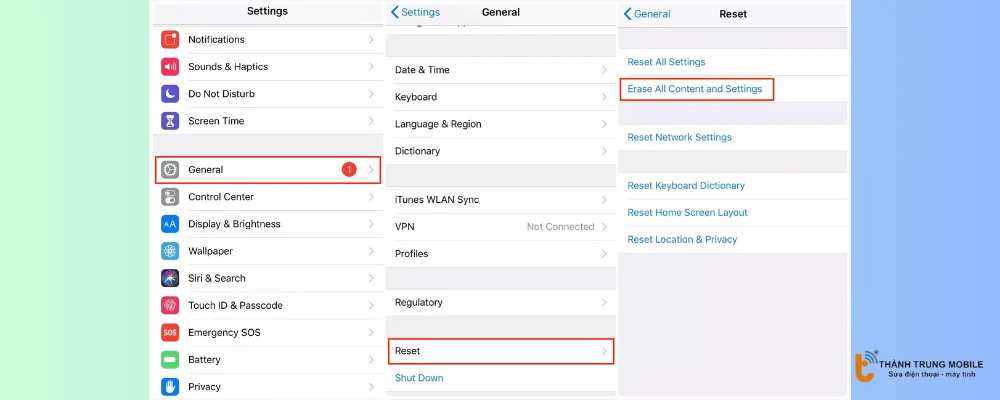Select the Display & Brightness label

pyautogui.click(x=234, y=224)
